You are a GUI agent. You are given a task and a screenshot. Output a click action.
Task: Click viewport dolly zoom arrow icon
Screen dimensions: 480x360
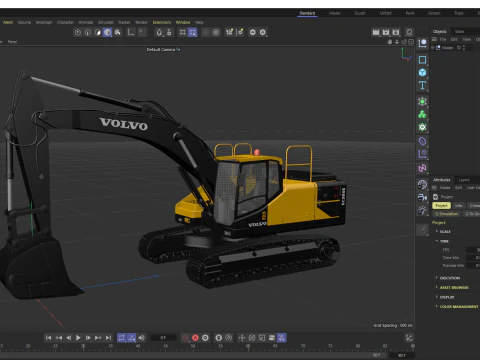pyautogui.click(x=397, y=42)
